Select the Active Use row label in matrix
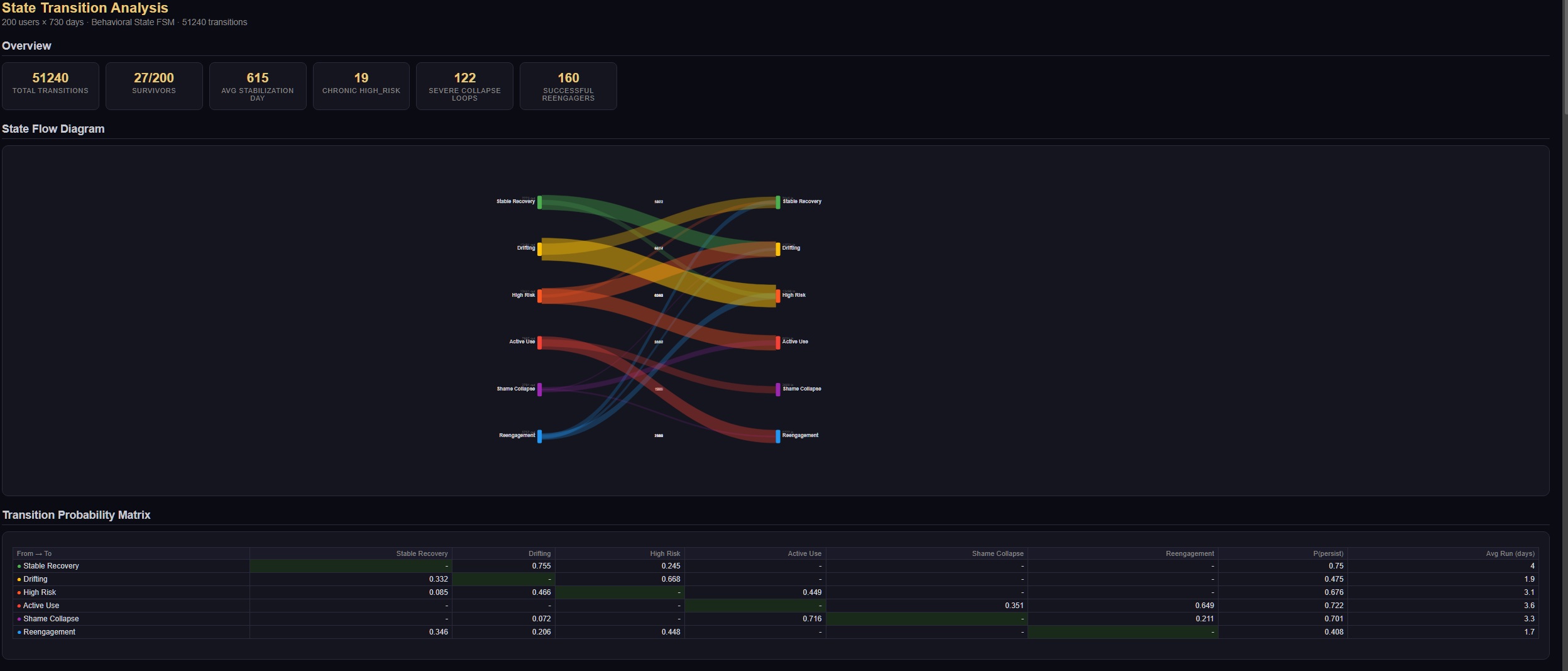Image resolution: width=1568 pixels, height=671 pixels. click(131, 606)
